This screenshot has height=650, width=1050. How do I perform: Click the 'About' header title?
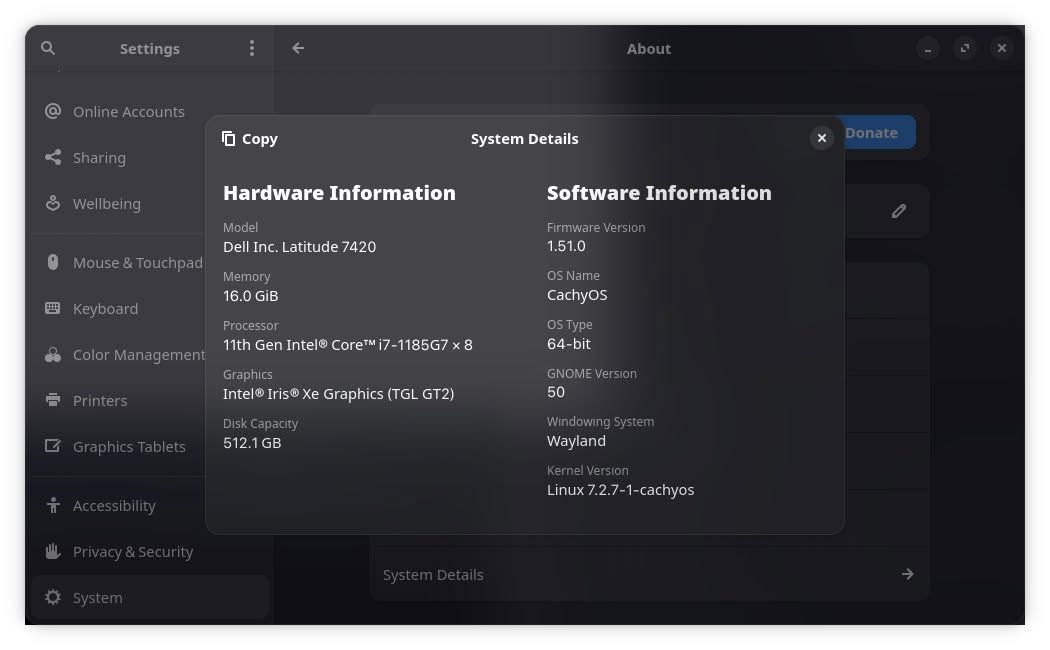[x=648, y=49]
